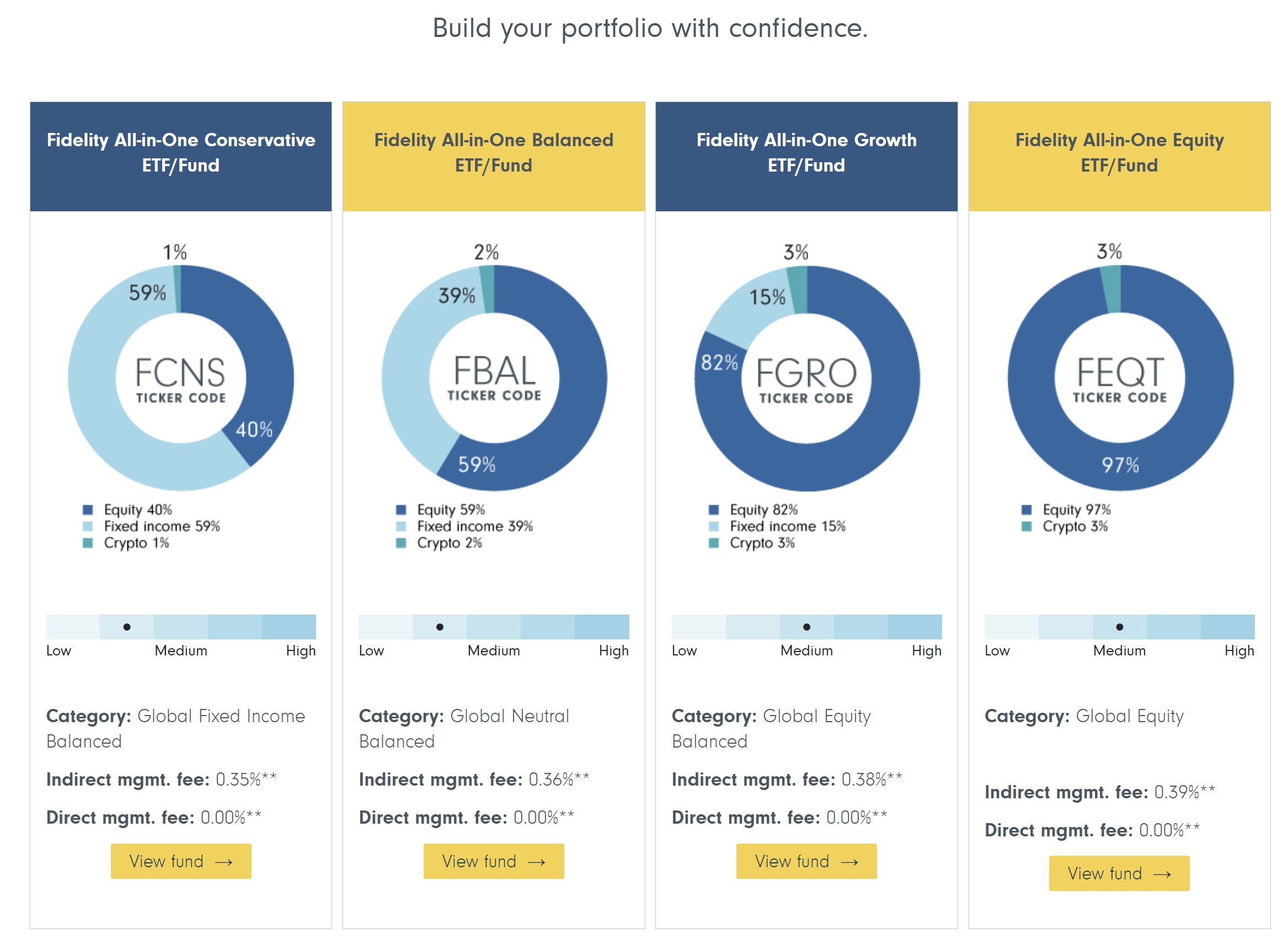Click the arrow icon in FCNS View fund button
Viewport: 1288px width, 939px height.
coord(223,861)
